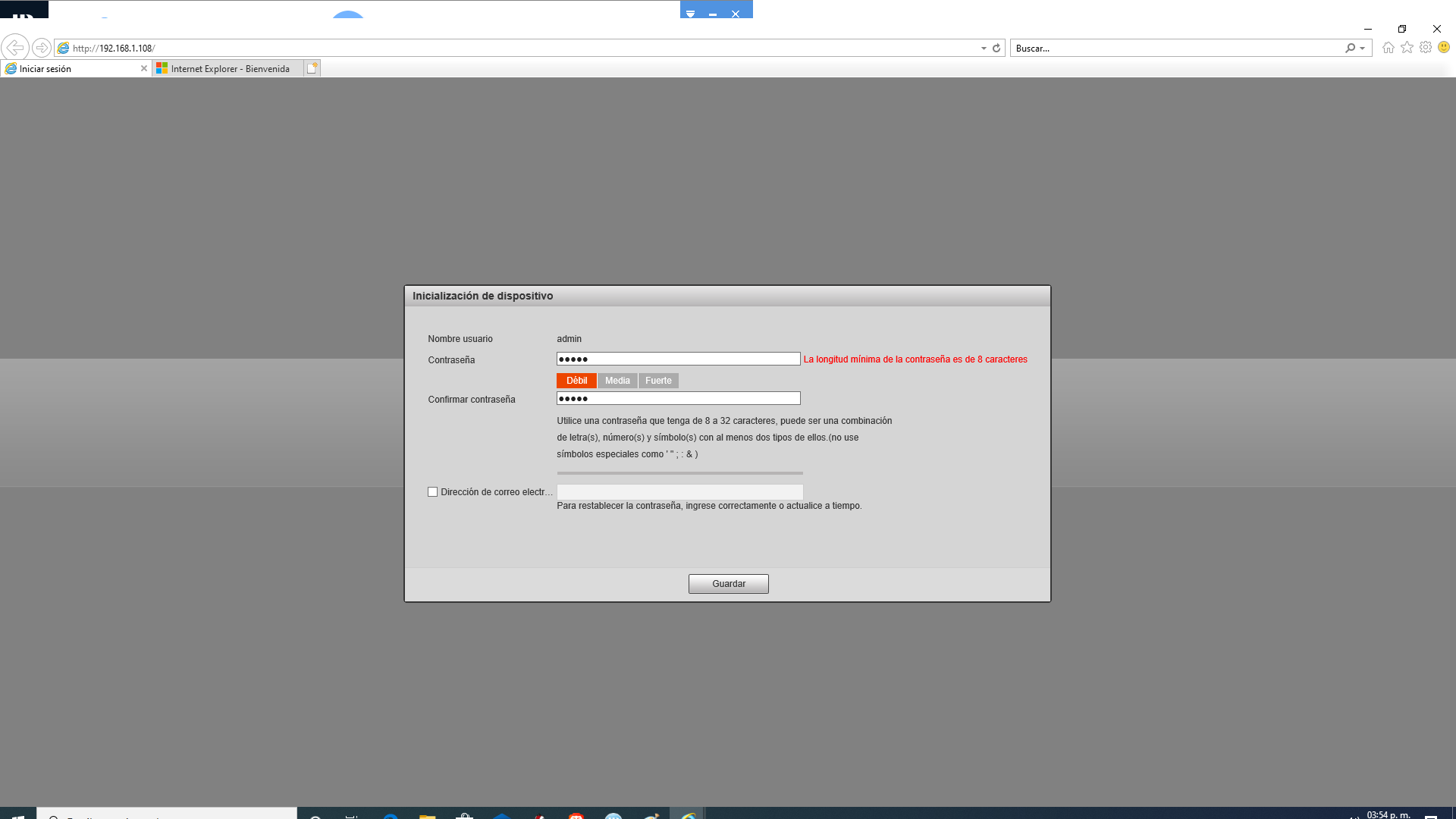The height and width of the screenshot is (819, 1456).
Task: Click the Buscar search box
Action: (x=1175, y=48)
